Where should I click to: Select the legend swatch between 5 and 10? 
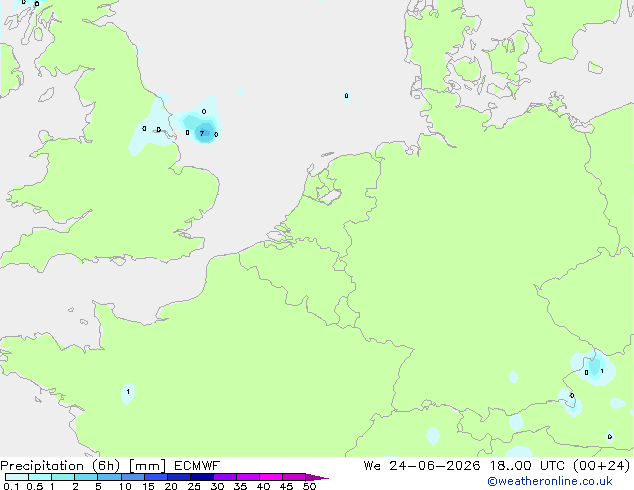pos(109,477)
